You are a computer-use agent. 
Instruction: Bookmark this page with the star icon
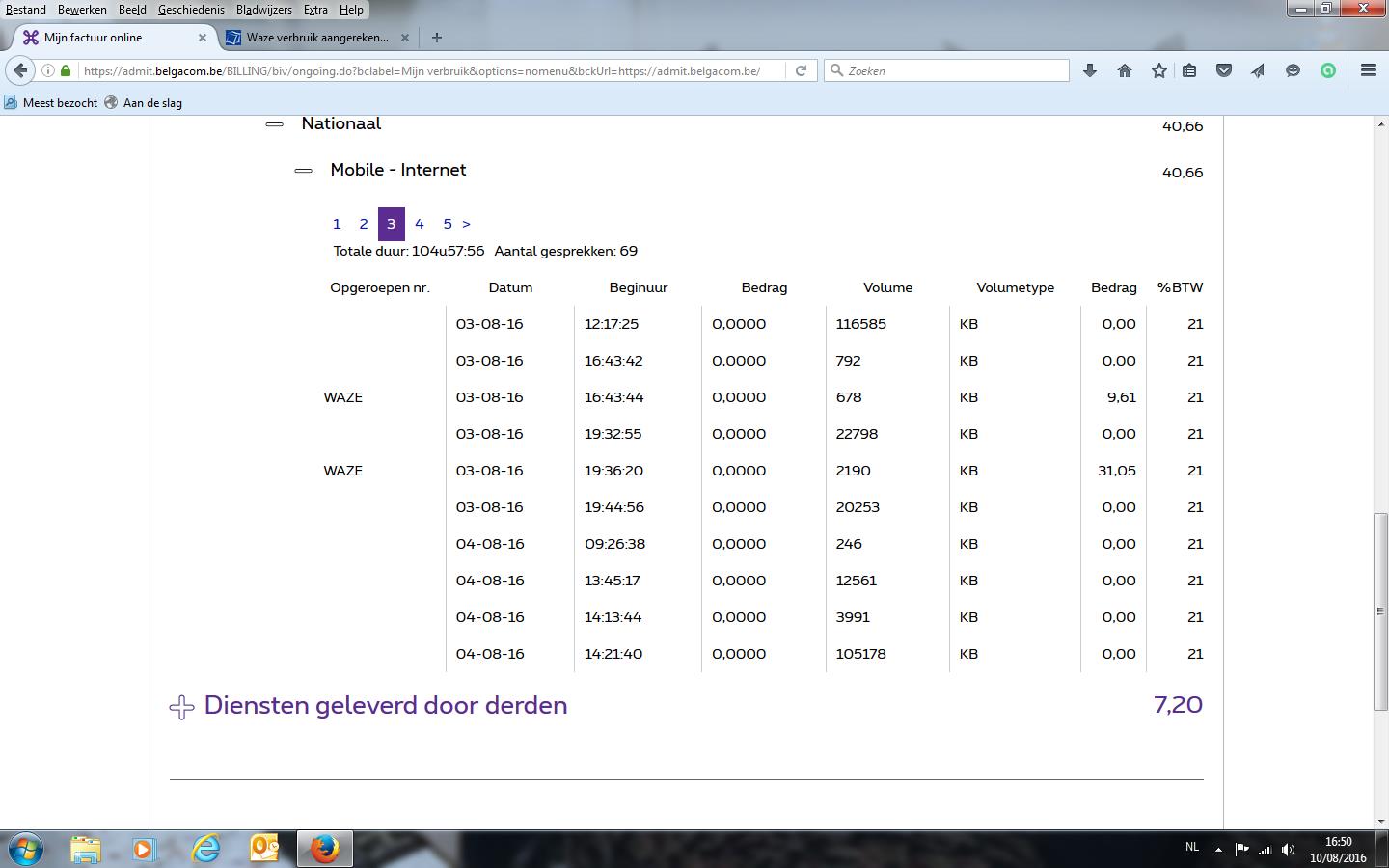[x=1159, y=70]
